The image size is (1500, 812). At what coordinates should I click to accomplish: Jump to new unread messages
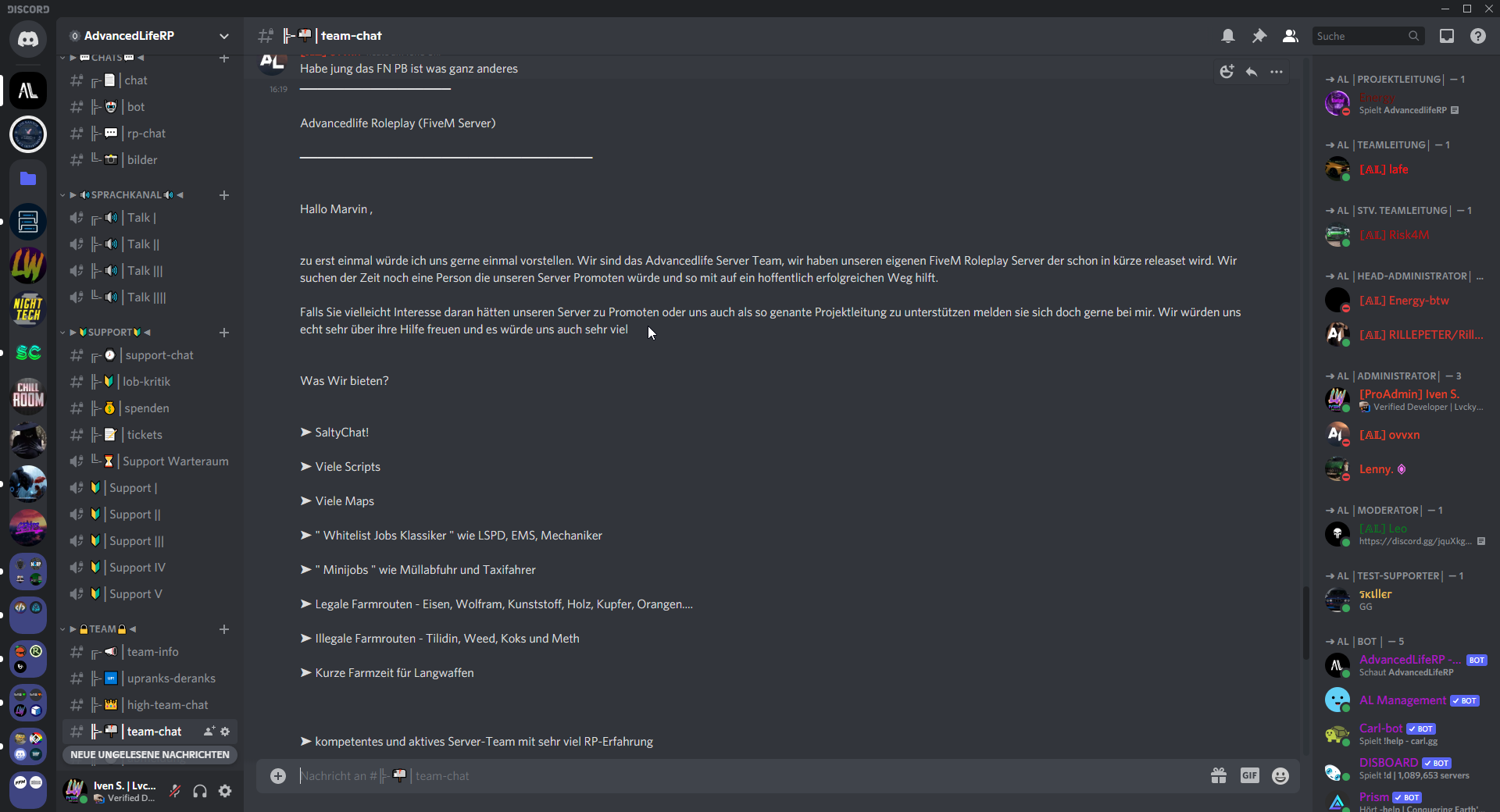[150, 755]
